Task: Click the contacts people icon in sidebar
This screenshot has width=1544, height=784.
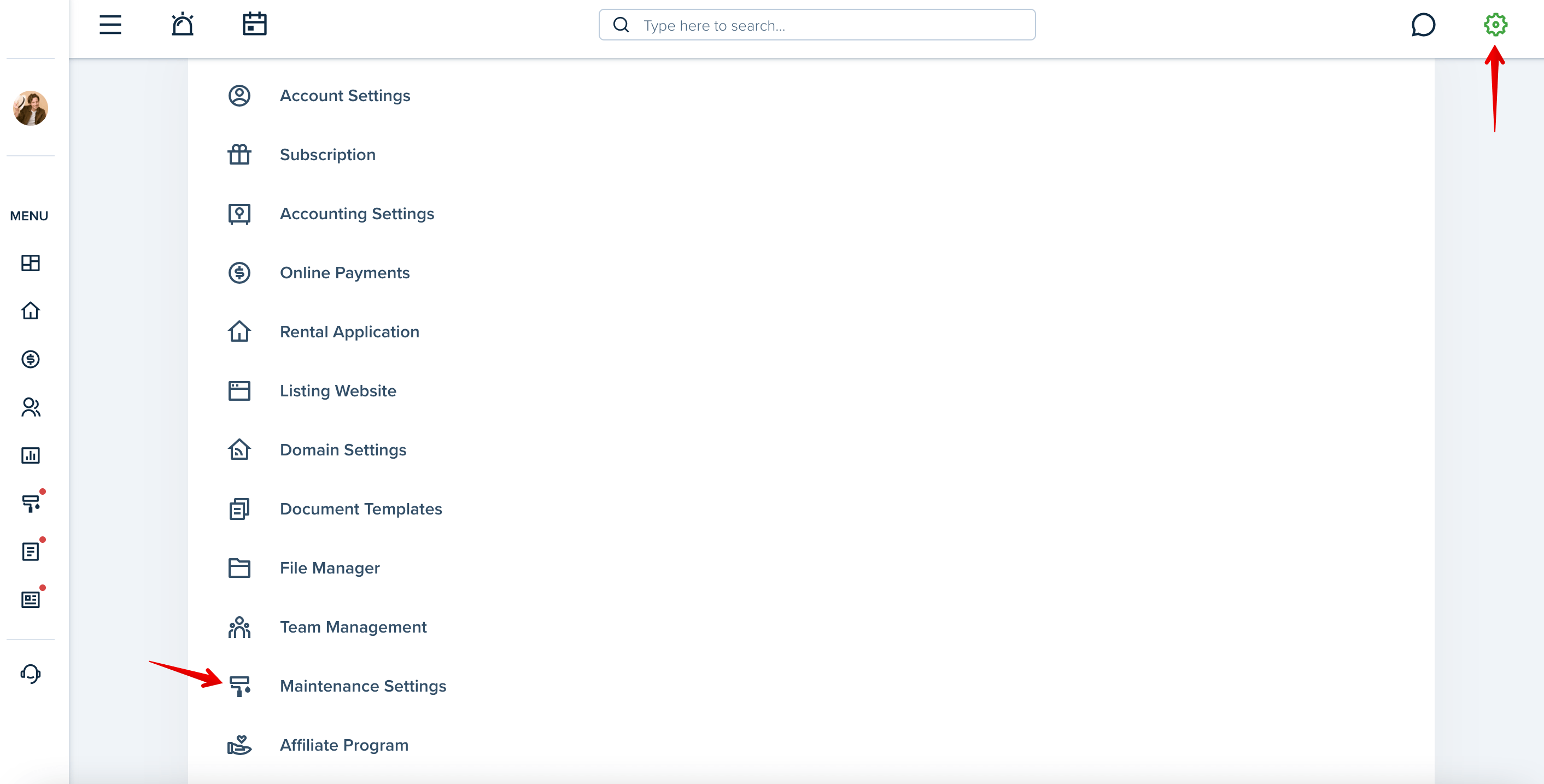Action: [x=31, y=407]
